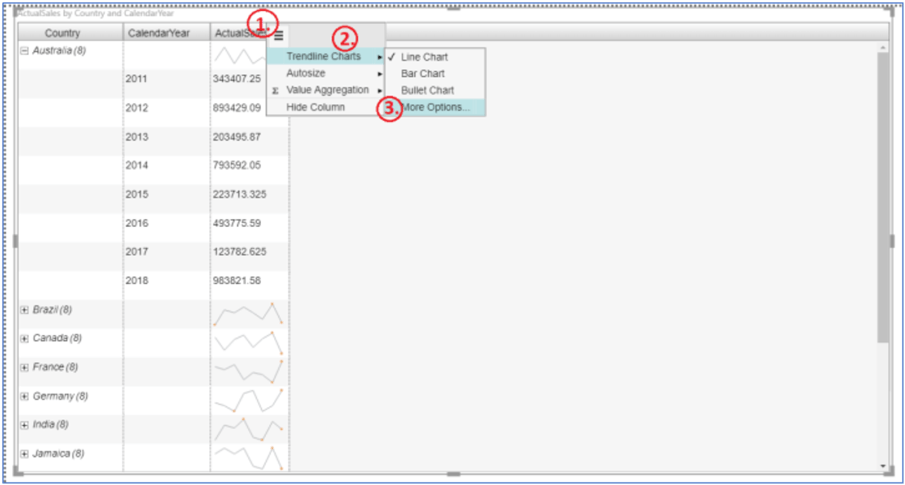This screenshot has width=905, height=485.
Task: Select the 893429.09 sales value
Action: [x=237, y=108]
